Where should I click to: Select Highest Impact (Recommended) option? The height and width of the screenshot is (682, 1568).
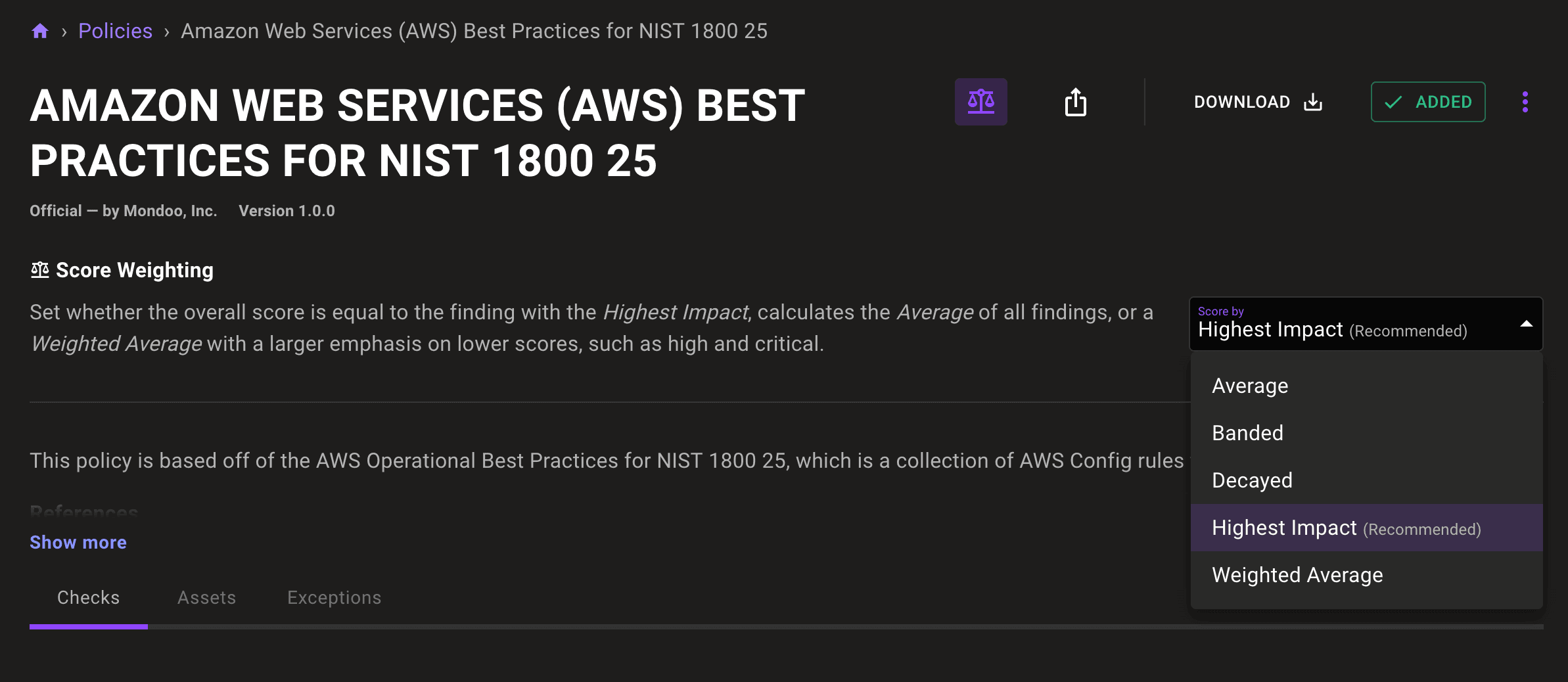[1346, 528]
